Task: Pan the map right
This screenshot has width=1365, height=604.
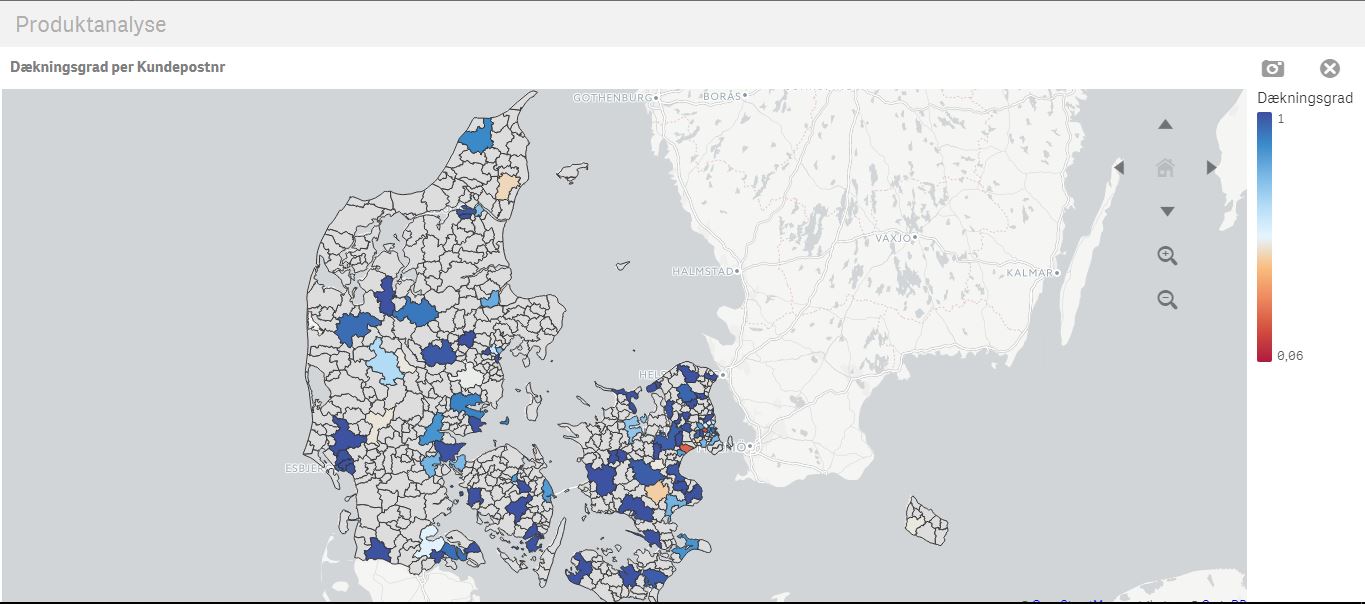Action: [x=1211, y=168]
